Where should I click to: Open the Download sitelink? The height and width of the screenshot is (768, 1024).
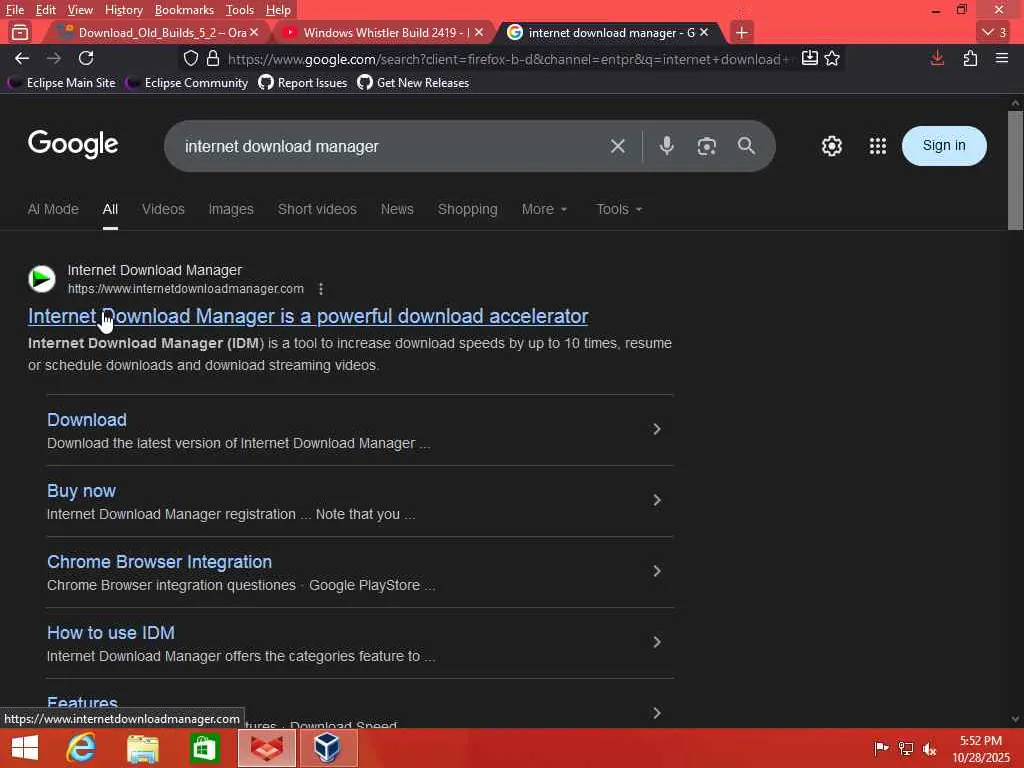pyautogui.click(x=87, y=420)
